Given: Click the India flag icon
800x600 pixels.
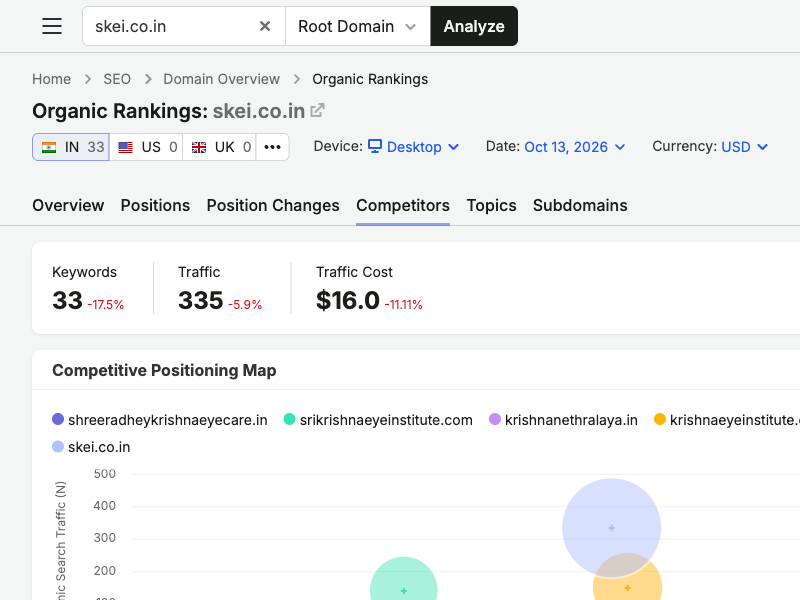Looking at the screenshot, I should point(49,147).
